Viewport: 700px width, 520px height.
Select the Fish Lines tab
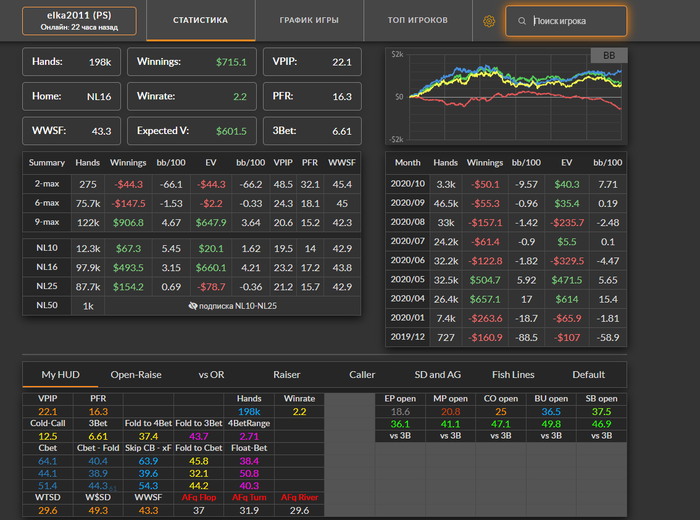[x=513, y=374]
